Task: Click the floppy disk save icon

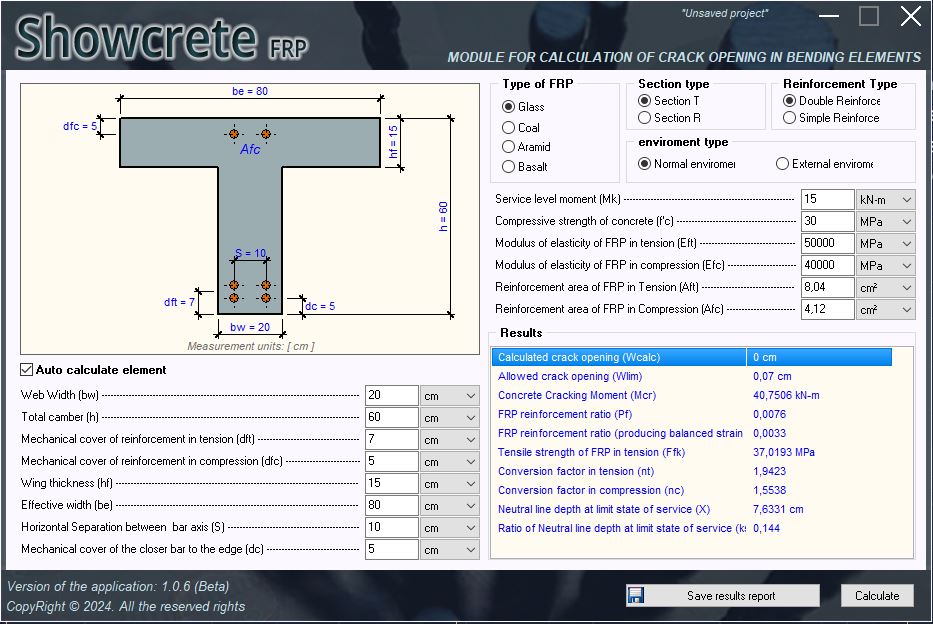Action: [636, 595]
